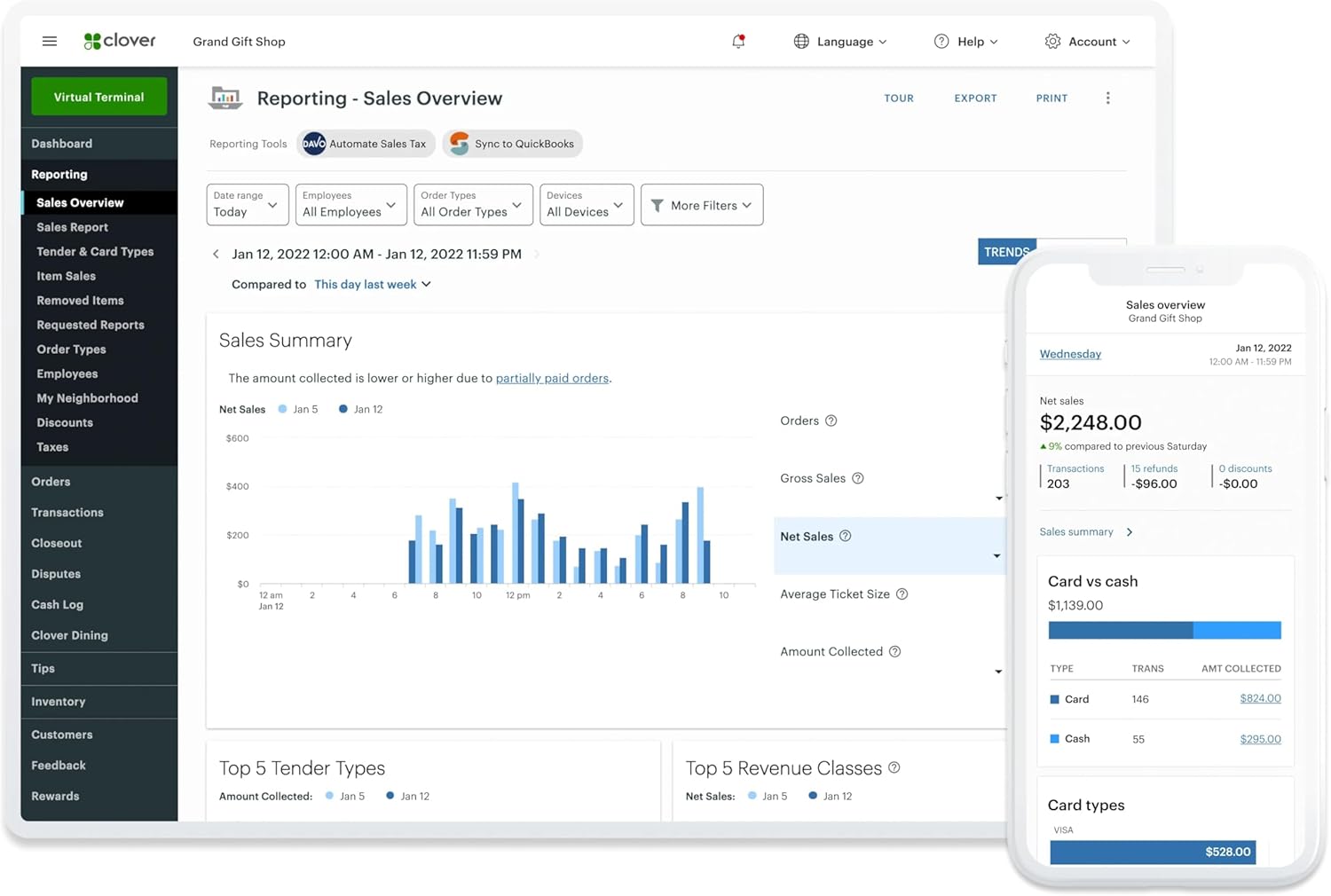This screenshot has width=1331, height=896.
Task: Expand the More Filters dropdown
Action: click(x=701, y=205)
